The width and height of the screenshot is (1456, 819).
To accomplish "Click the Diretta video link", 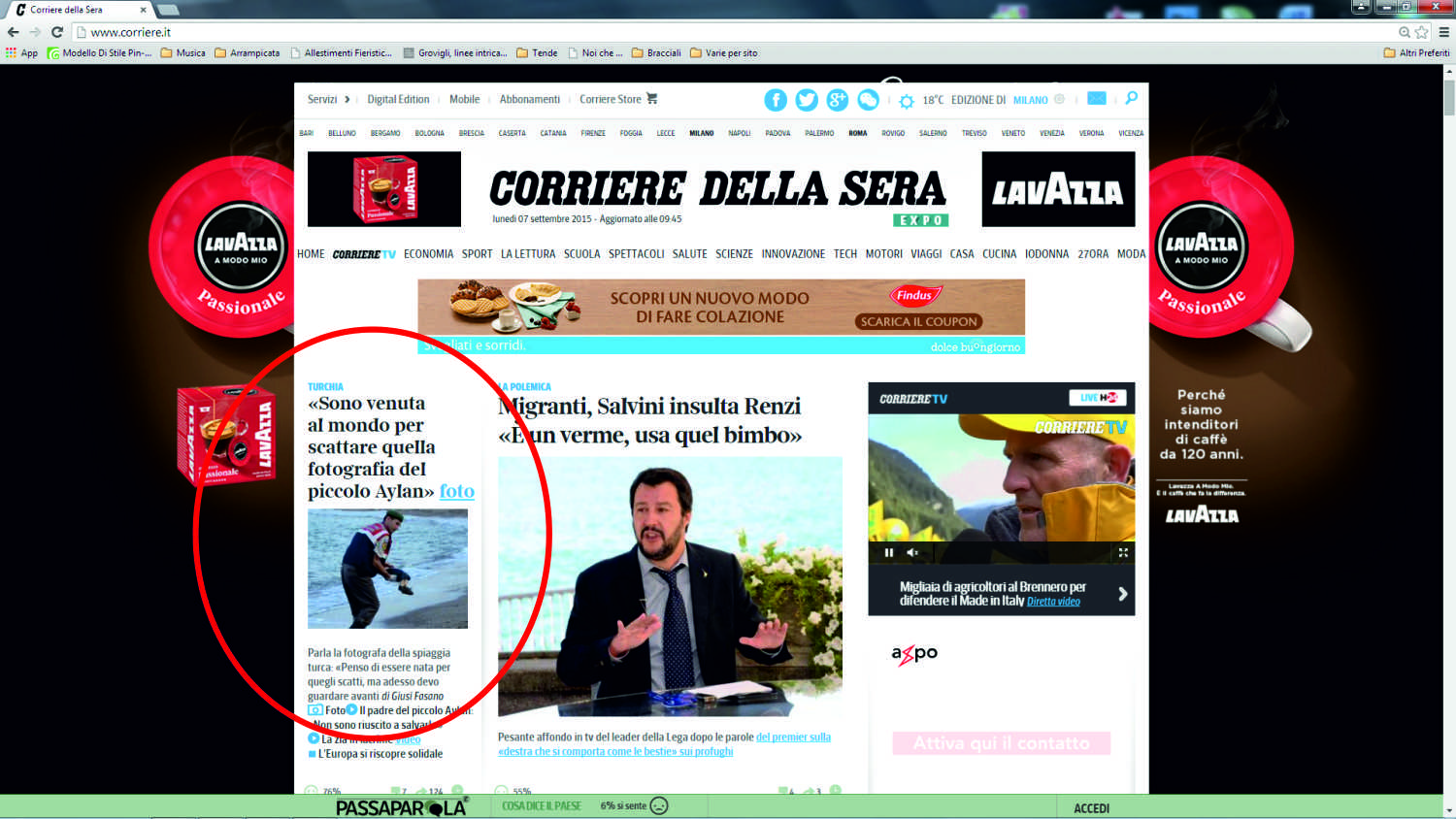I will [1053, 602].
